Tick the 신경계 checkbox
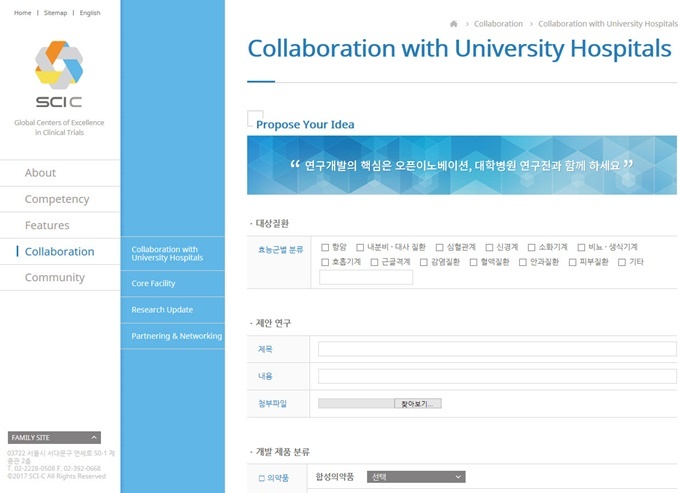Image resolution: width=680 pixels, height=493 pixels. (x=489, y=247)
